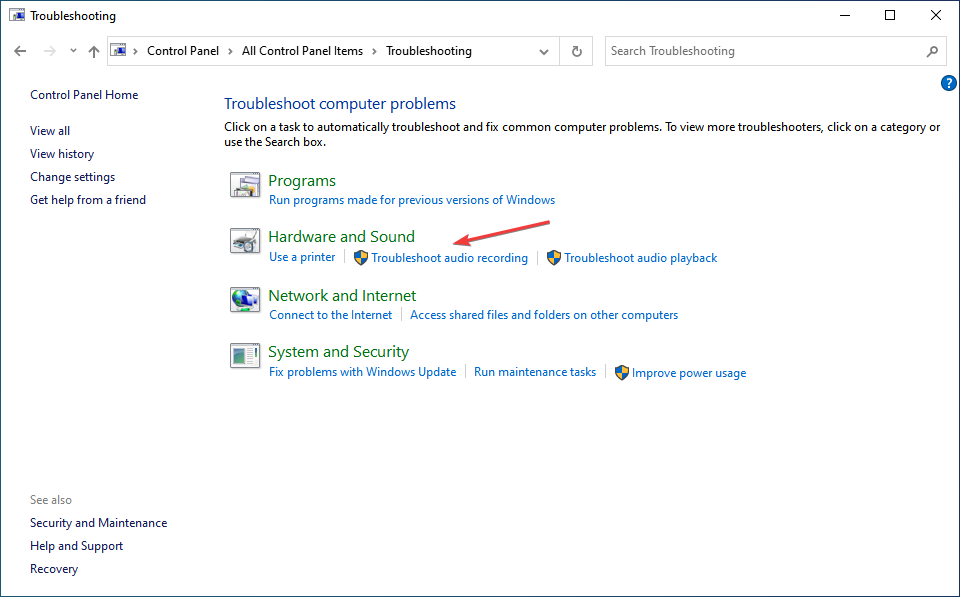Launch the Use a printer troubleshooter
Image resolution: width=960 pixels, height=597 pixels.
(302, 257)
